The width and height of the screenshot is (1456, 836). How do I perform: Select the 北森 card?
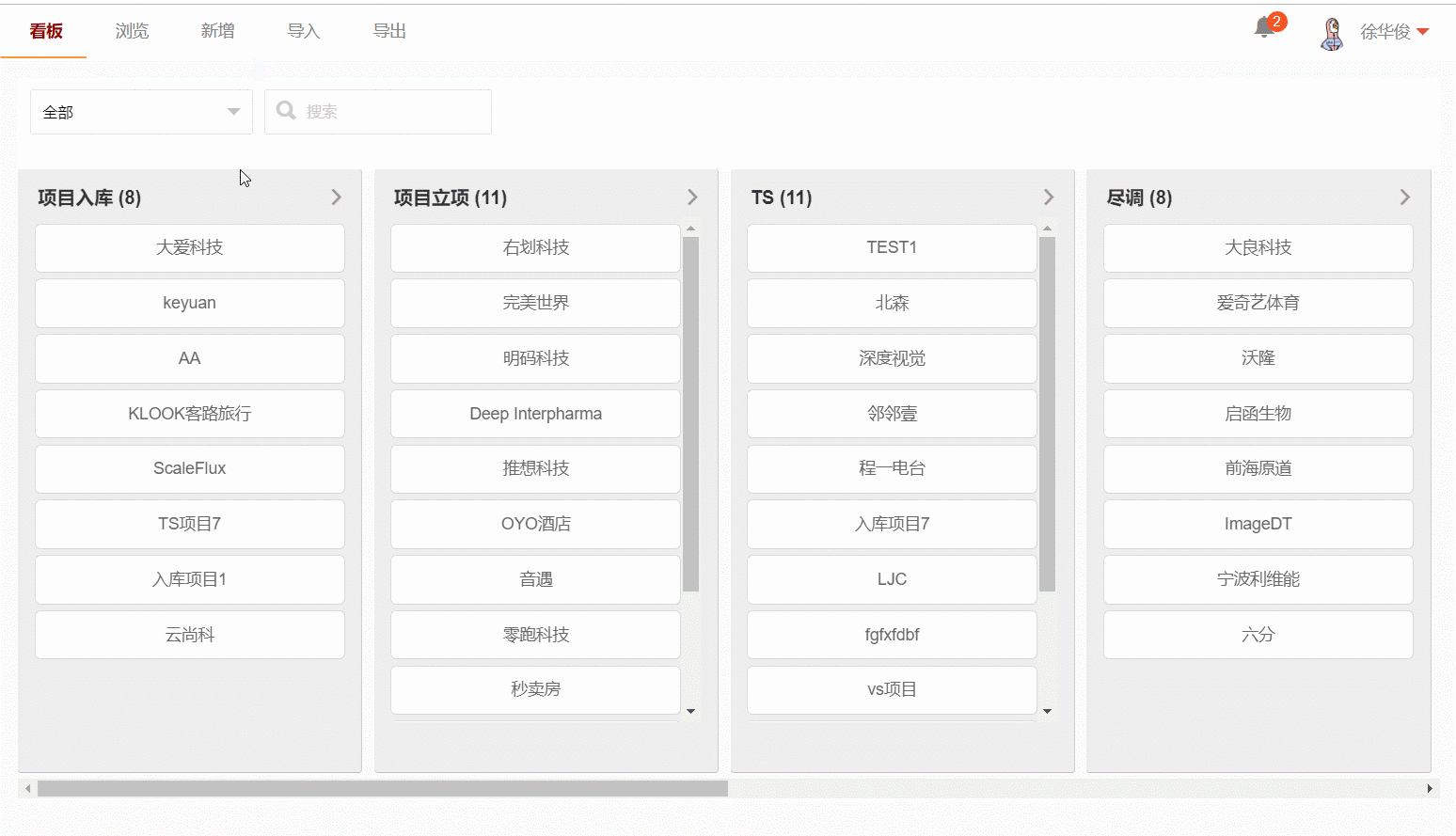[892, 303]
